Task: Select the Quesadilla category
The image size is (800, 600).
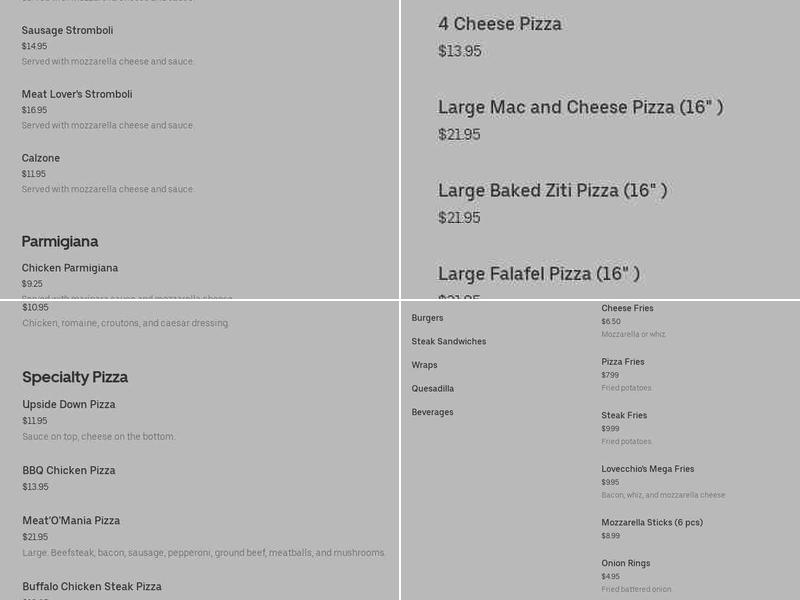Action: (x=432, y=388)
